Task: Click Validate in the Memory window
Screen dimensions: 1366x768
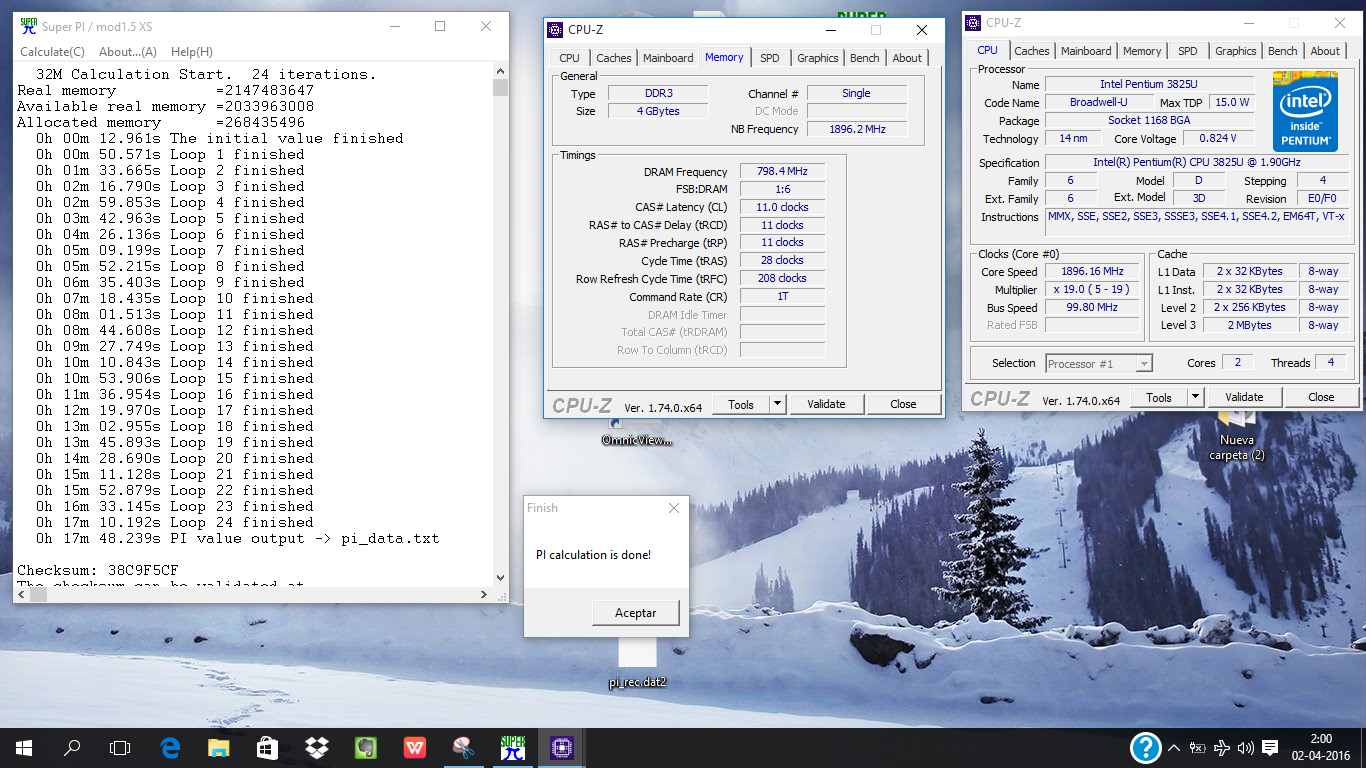Action: [826, 404]
